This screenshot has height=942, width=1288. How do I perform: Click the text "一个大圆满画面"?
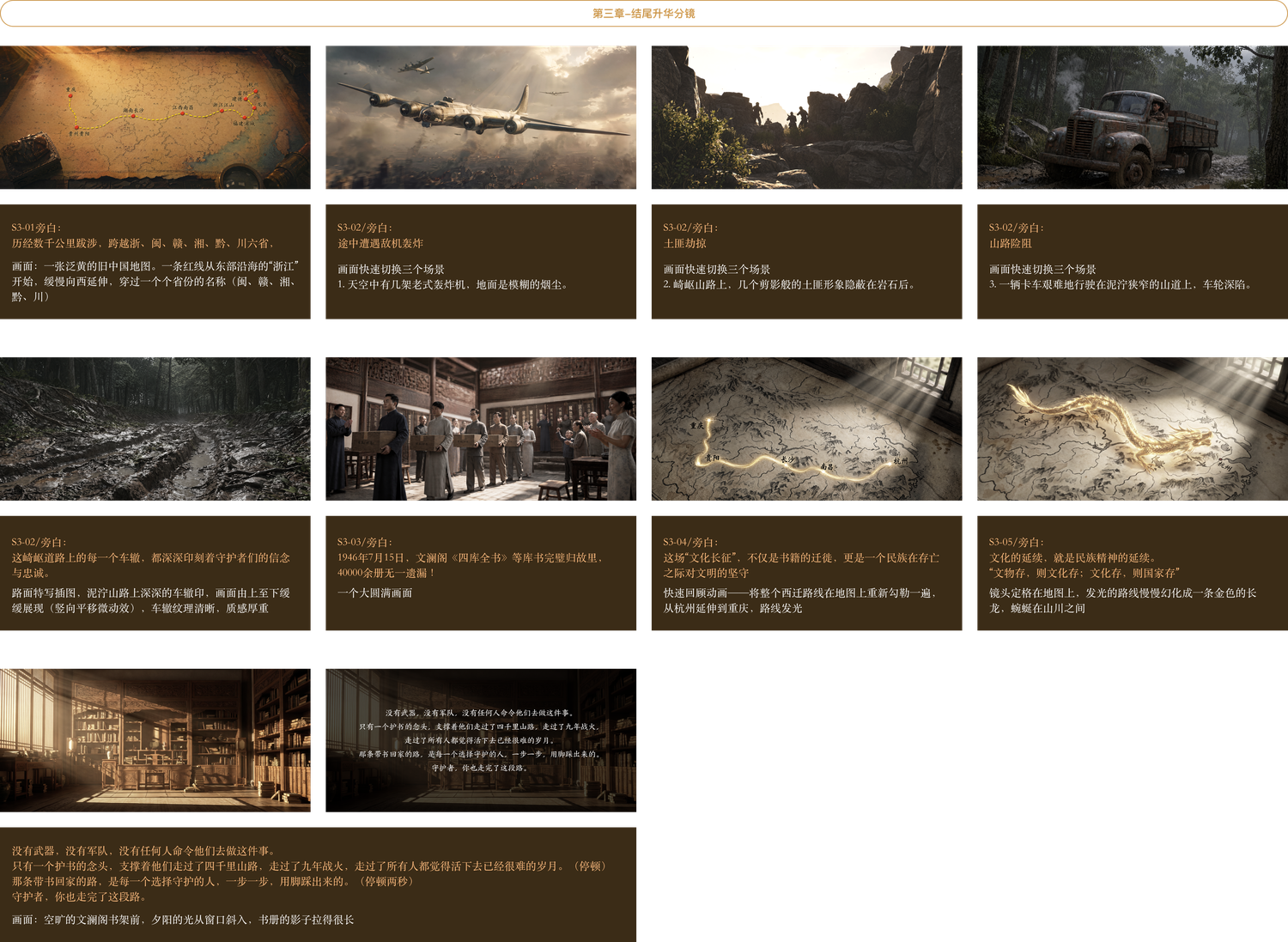point(374,593)
